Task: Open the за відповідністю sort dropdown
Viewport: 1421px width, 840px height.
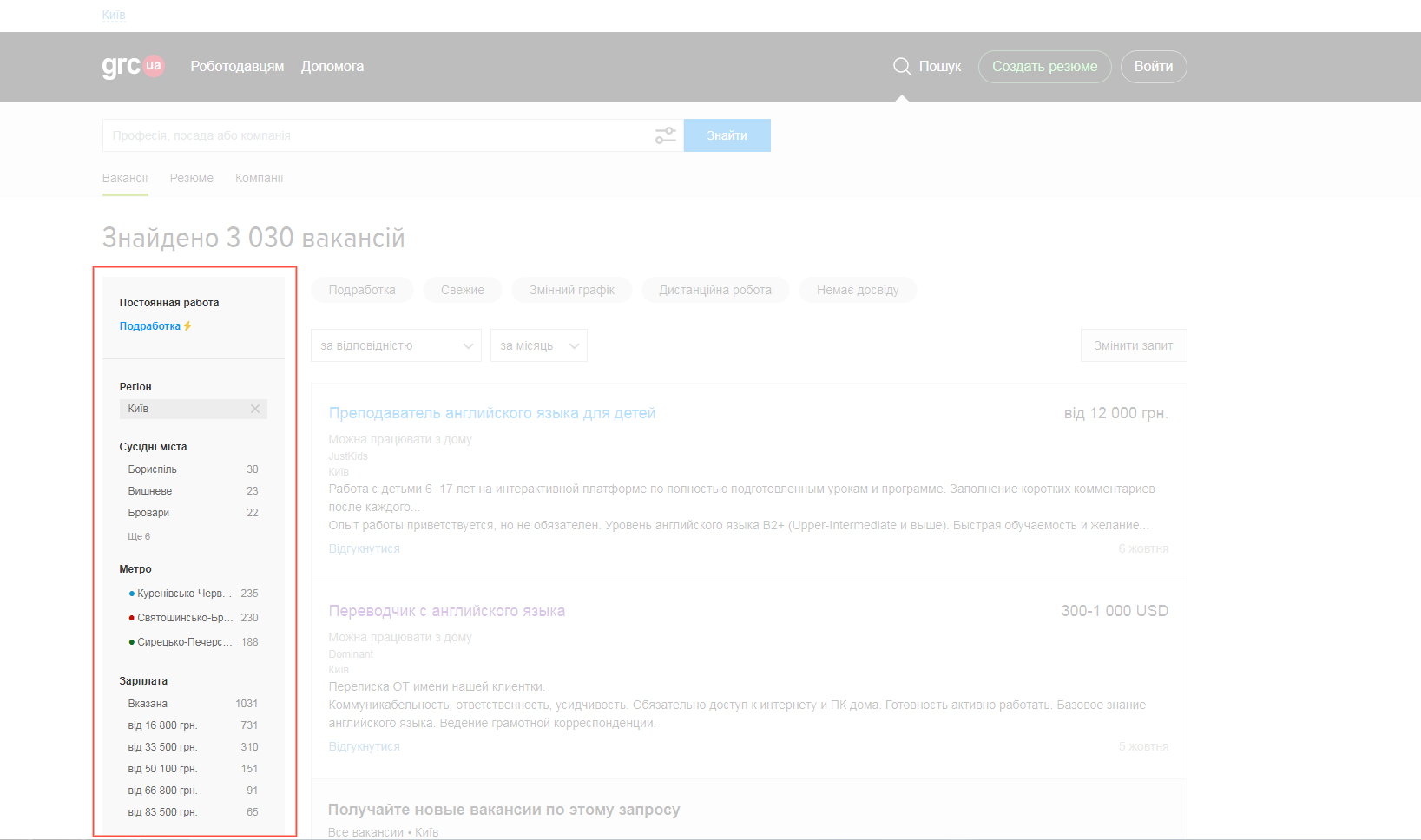Action: tap(396, 345)
